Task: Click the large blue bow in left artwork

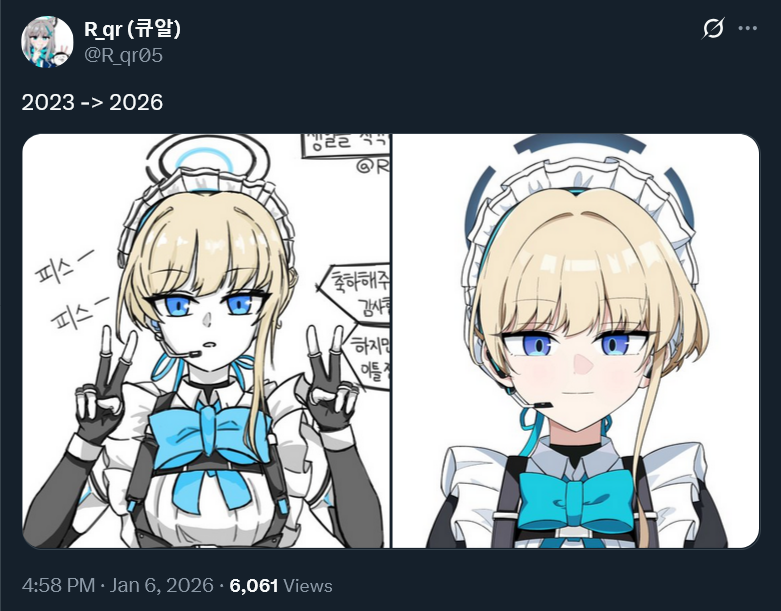Action: point(208,436)
